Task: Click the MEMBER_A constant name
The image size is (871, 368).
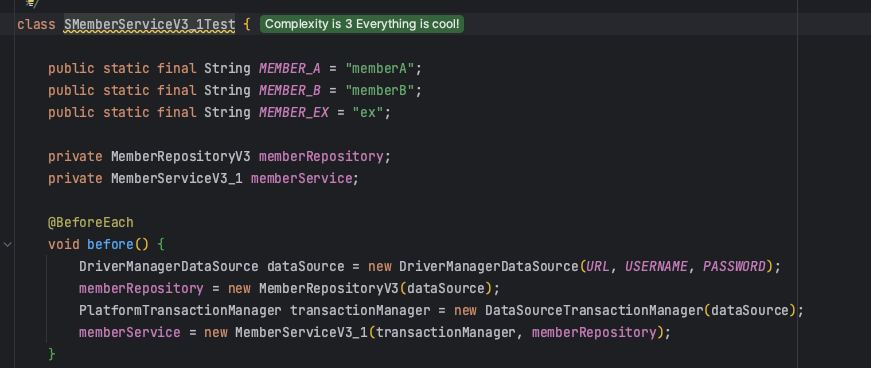Action: (289, 68)
